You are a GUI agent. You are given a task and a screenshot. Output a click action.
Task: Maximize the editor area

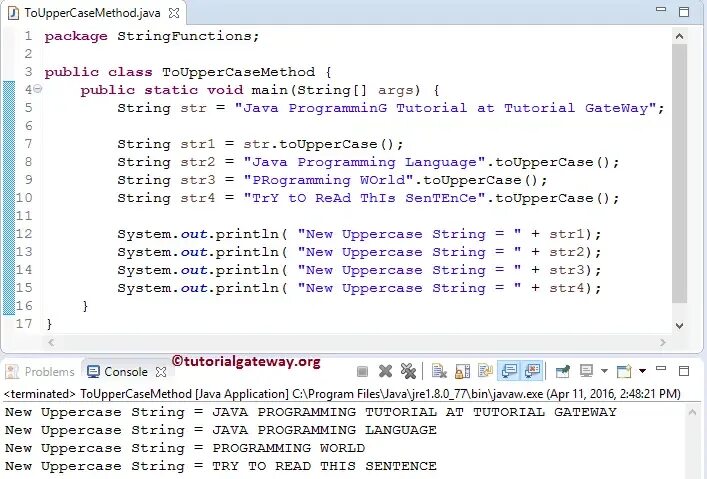coord(684,12)
